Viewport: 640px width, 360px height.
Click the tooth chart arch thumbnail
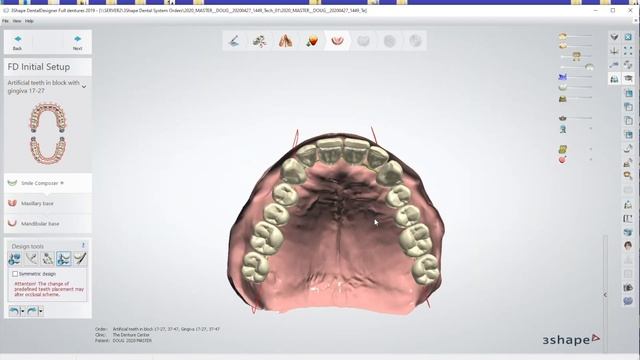click(x=48, y=133)
